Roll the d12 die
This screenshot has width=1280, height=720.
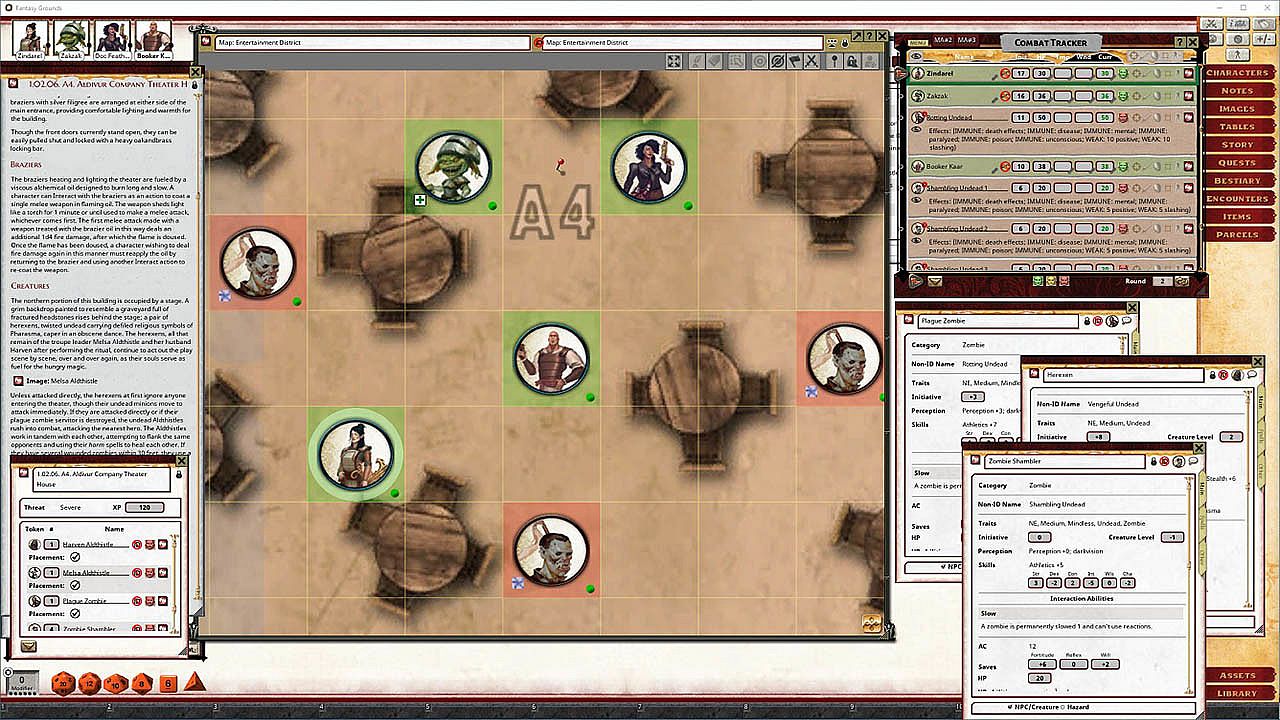(x=90, y=684)
